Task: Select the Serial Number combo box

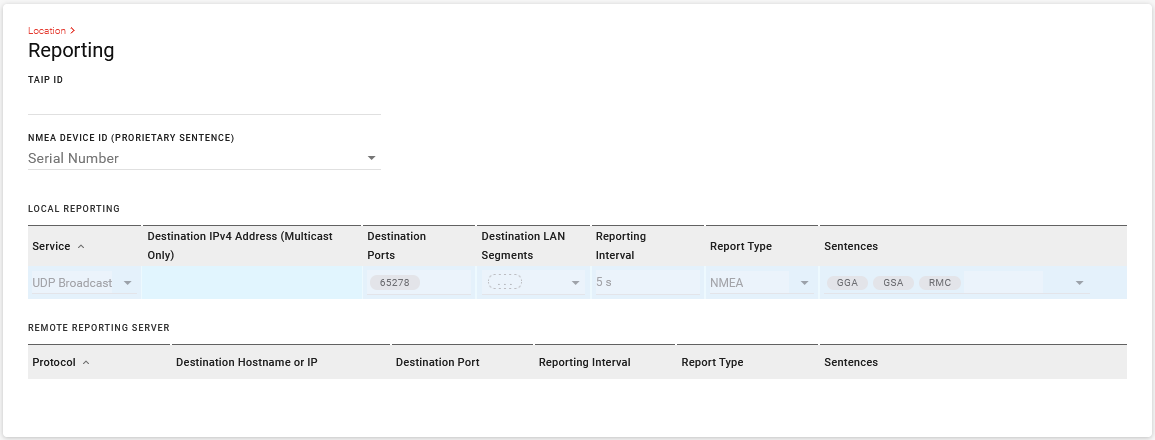Action: [x=204, y=158]
